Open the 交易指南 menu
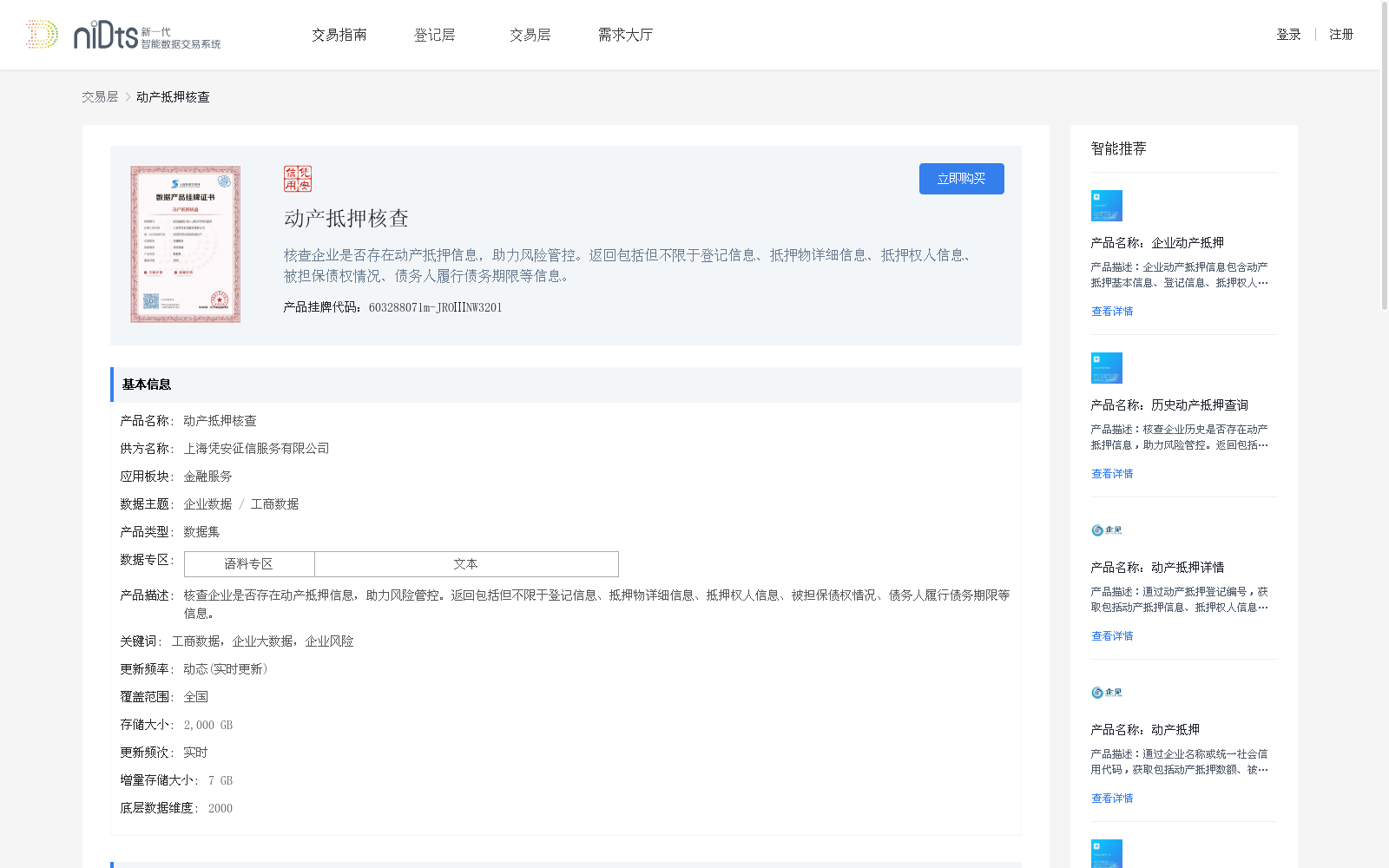Image resolution: width=1389 pixels, height=868 pixels. click(339, 35)
